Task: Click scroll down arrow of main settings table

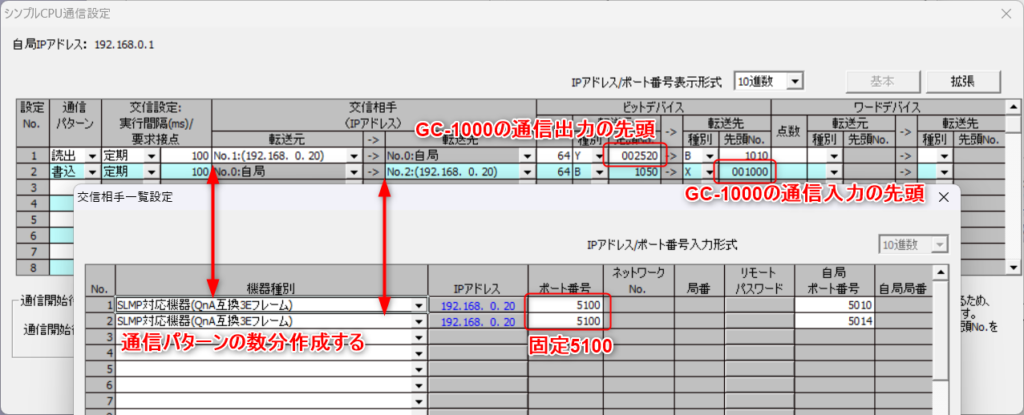Action: 1013,268
